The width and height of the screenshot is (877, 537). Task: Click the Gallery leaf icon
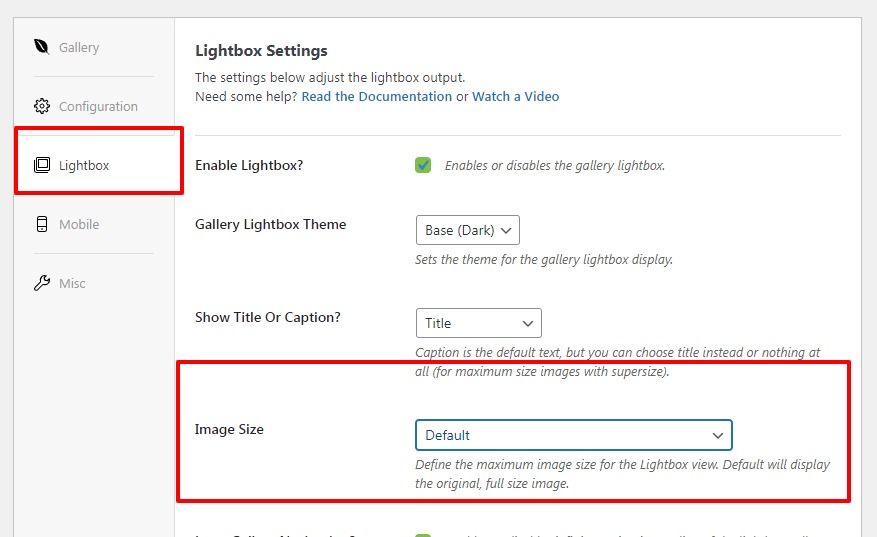pos(41,47)
